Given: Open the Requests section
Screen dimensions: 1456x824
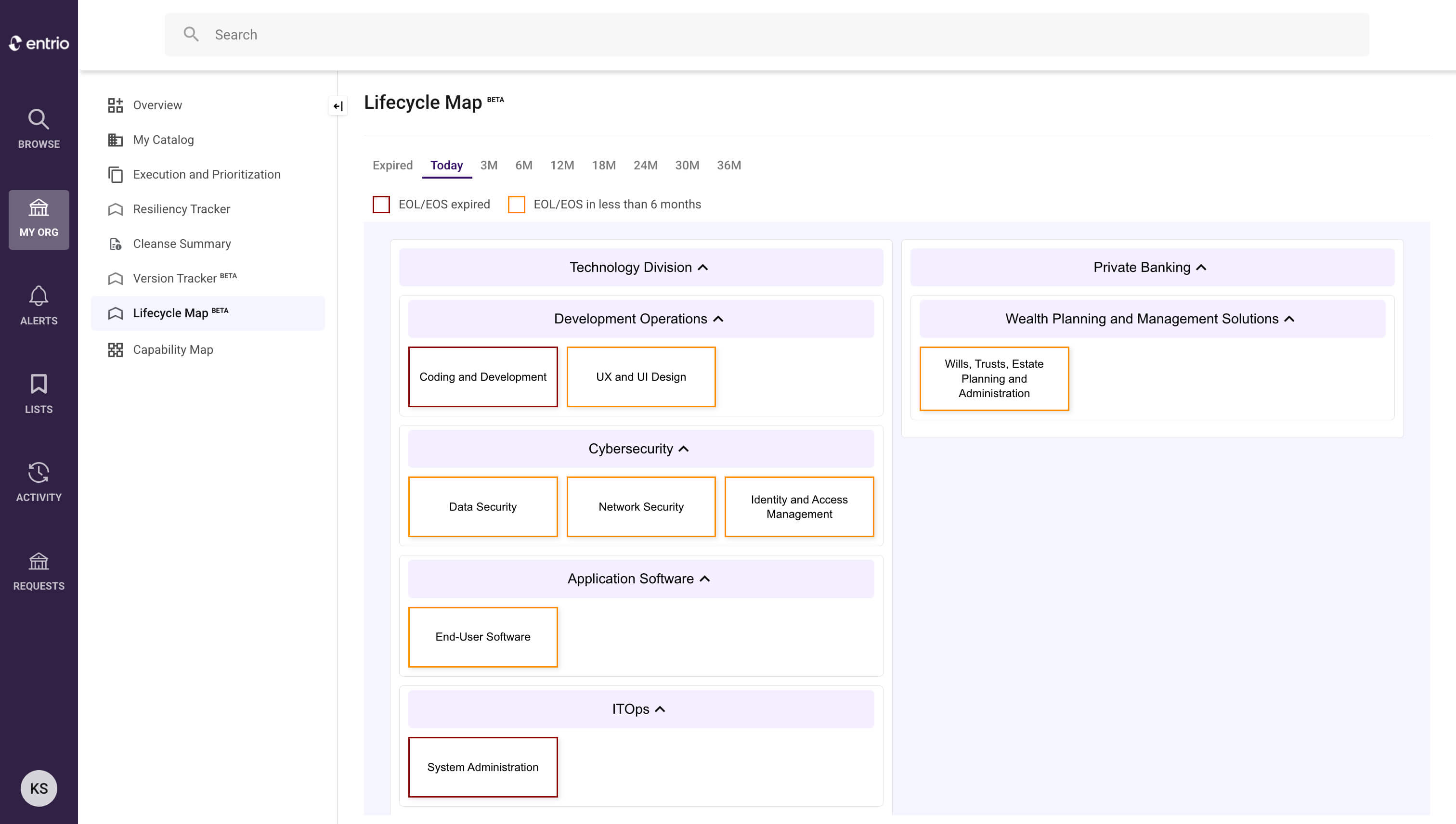Looking at the screenshot, I should click(x=39, y=572).
